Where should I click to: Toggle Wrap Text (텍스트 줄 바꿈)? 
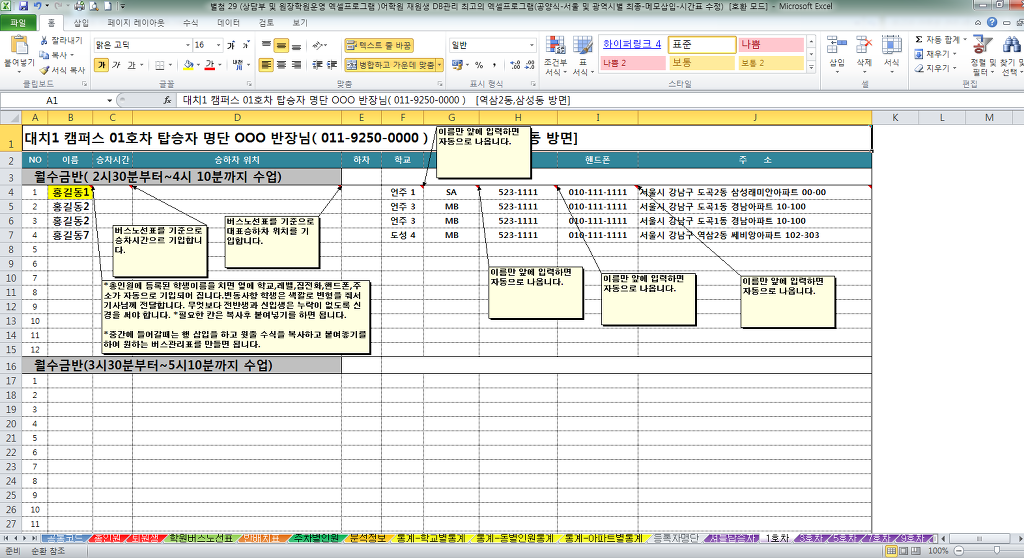379,45
